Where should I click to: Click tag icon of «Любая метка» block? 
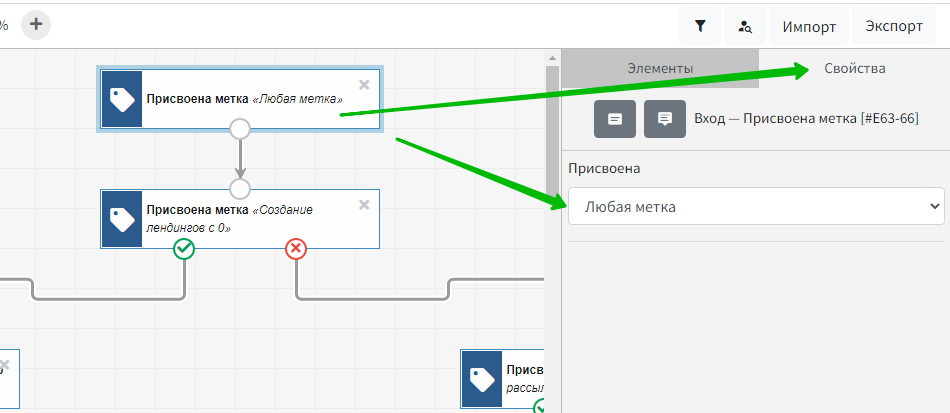point(122,99)
